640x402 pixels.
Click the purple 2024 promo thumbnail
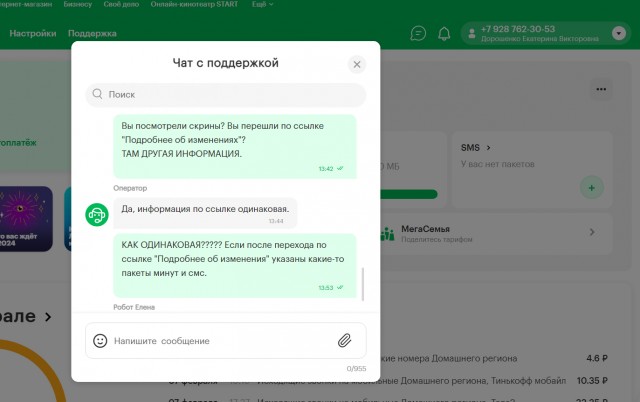tap(26, 219)
